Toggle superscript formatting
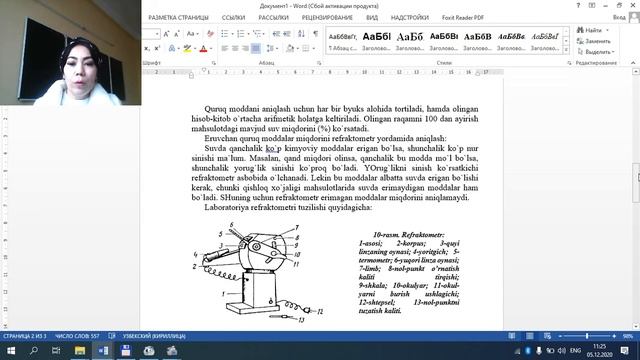Viewport: 640px width, 360px height. [x=157, y=49]
